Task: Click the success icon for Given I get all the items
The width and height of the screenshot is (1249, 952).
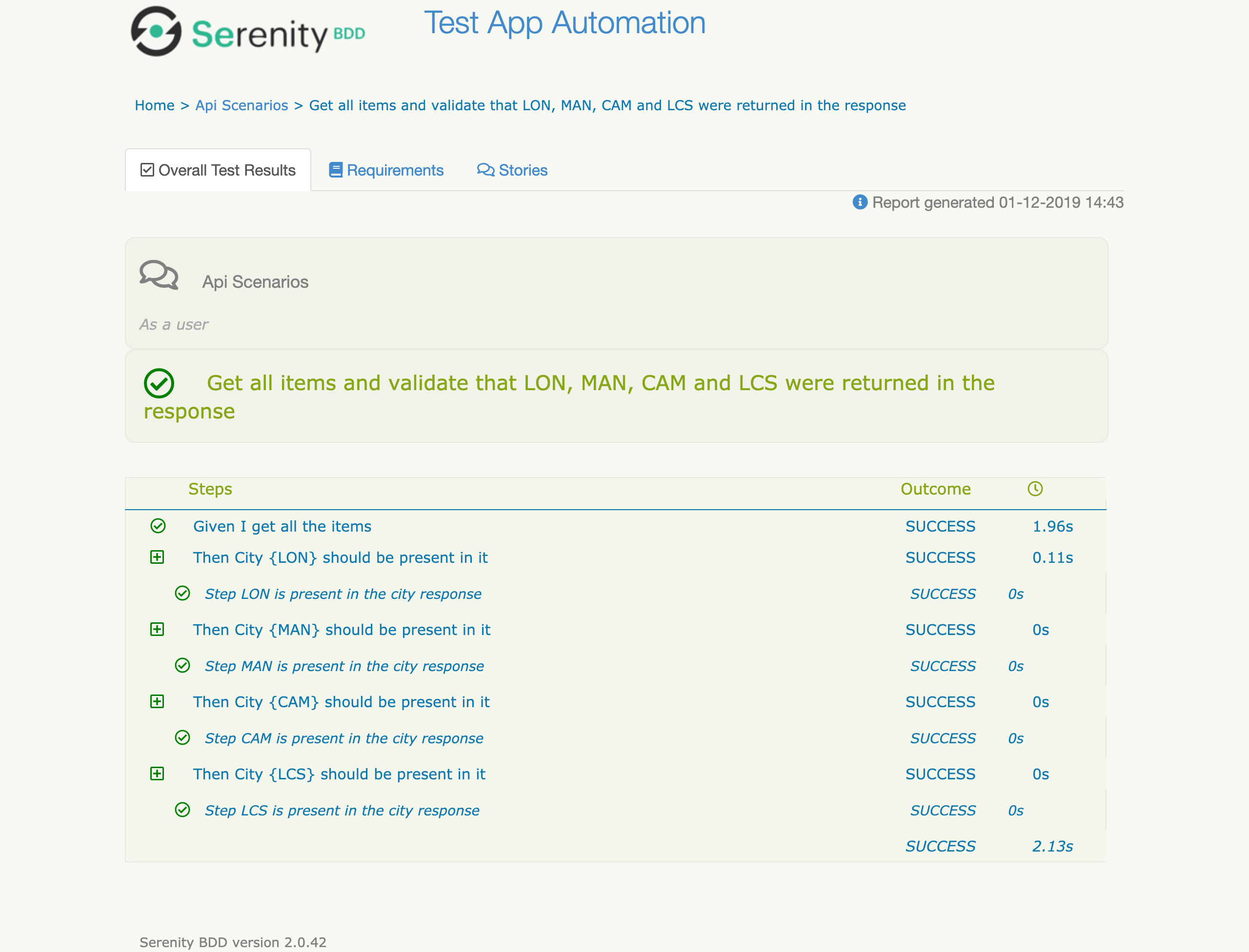Action: coord(158,526)
